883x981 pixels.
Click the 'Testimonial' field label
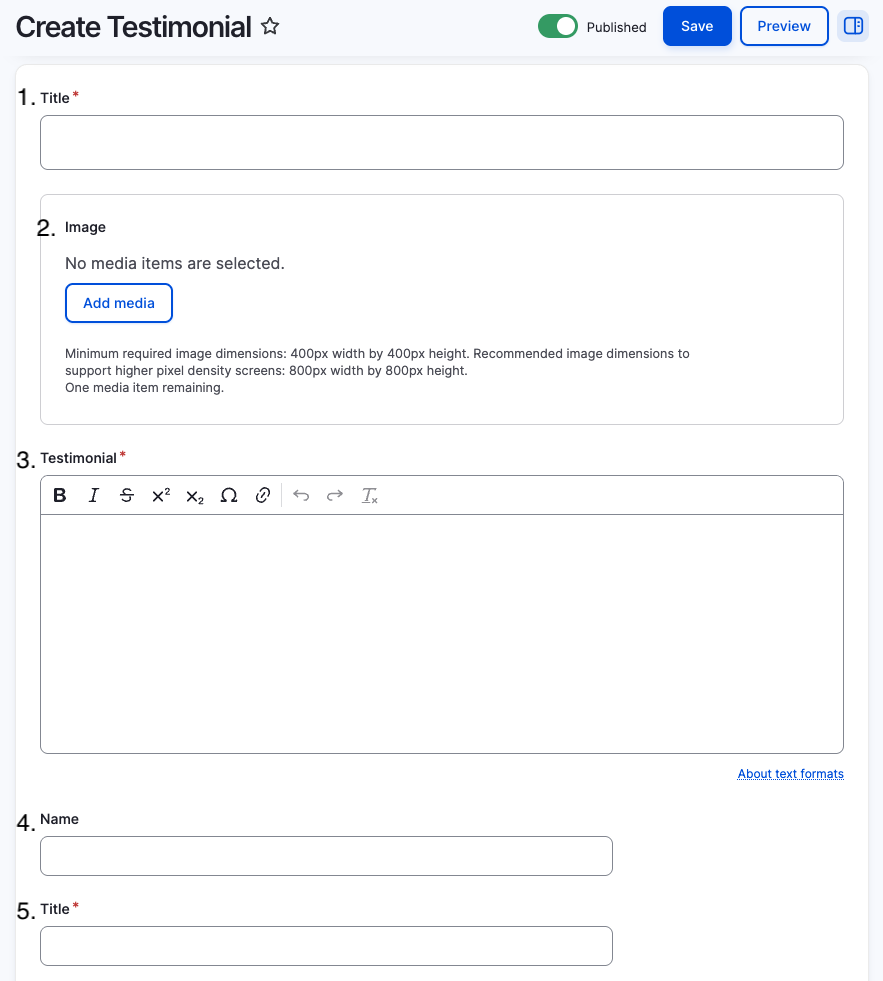click(78, 459)
